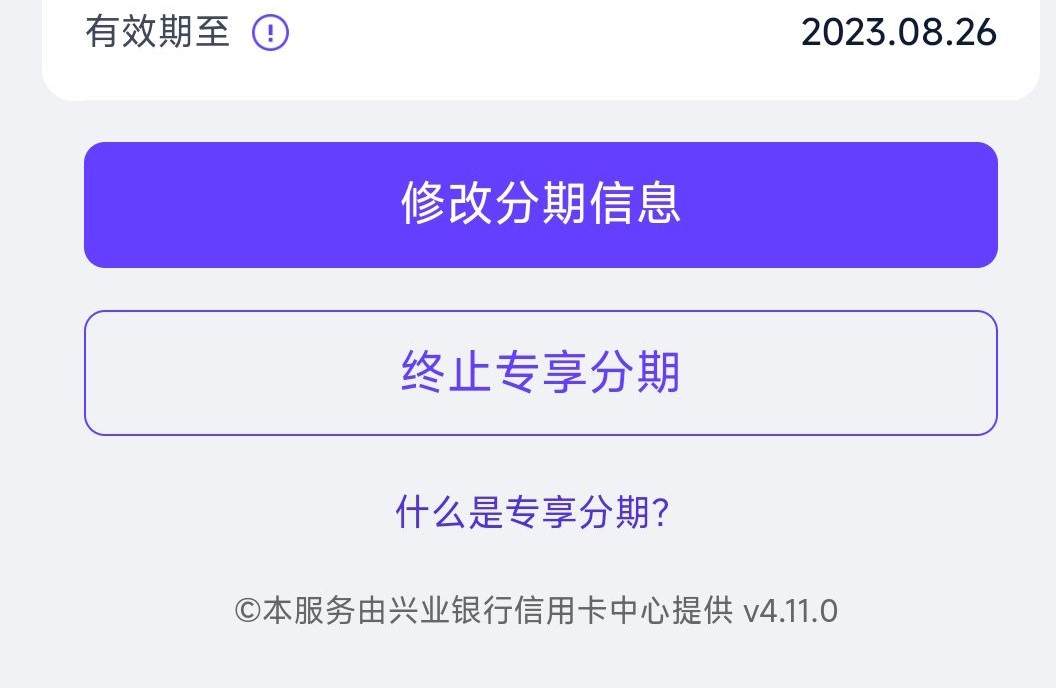
Task: Modify installment info with the purple button
Action: pos(541,205)
